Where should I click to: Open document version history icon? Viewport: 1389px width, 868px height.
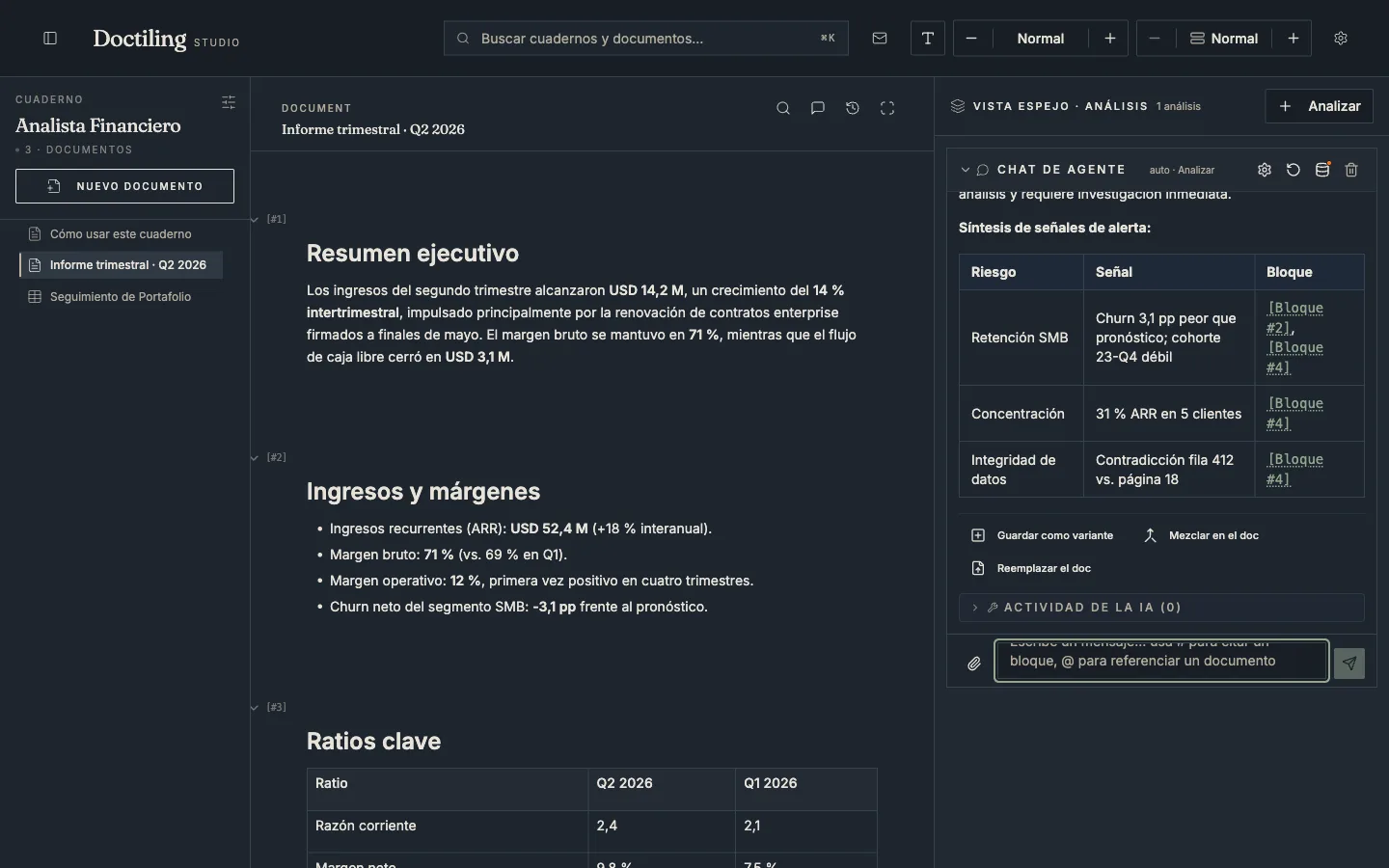(x=853, y=108)
